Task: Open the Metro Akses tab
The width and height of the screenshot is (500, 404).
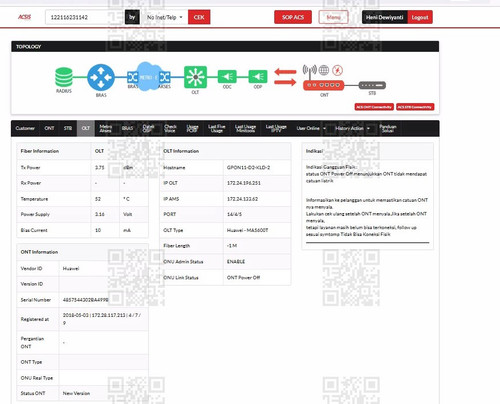Action: pyautogui.click(x=106, y=128)
